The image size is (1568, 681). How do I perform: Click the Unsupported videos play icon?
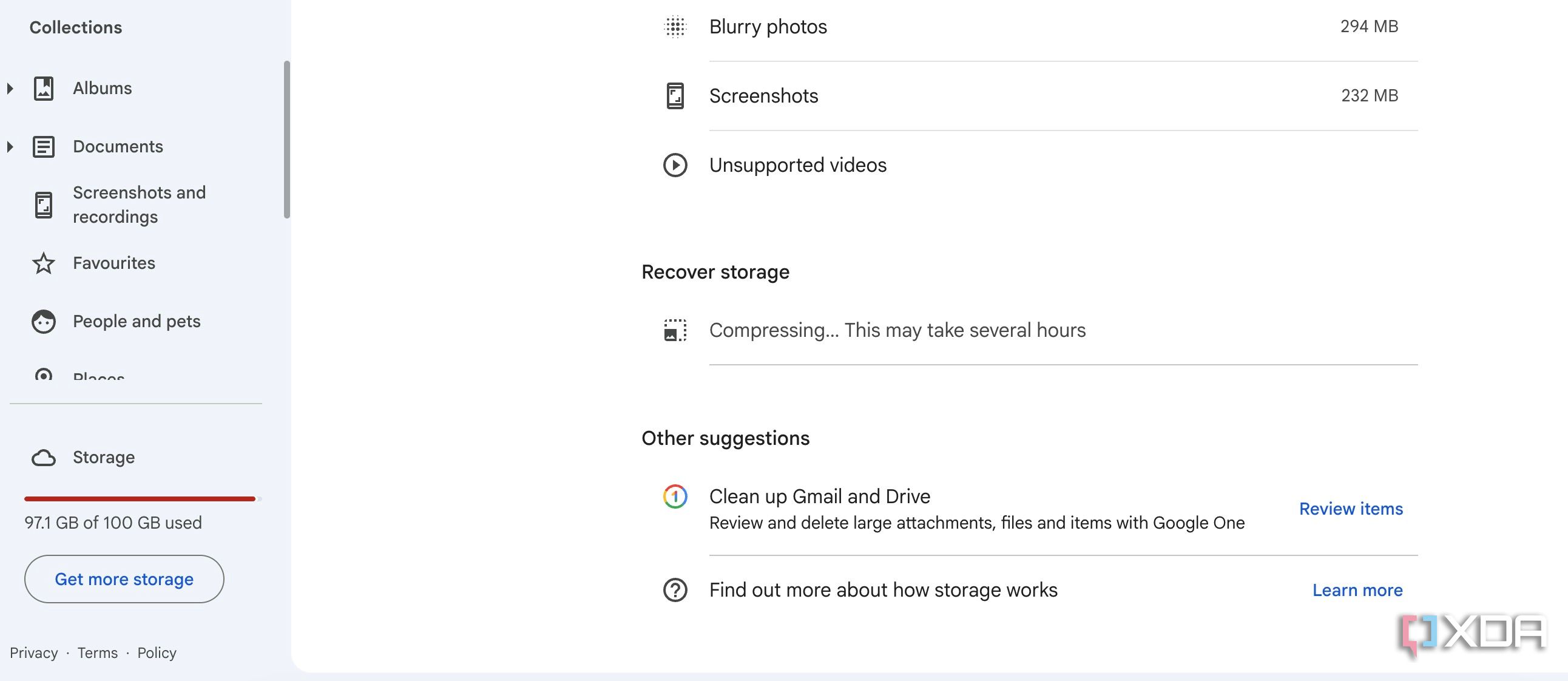675,165
